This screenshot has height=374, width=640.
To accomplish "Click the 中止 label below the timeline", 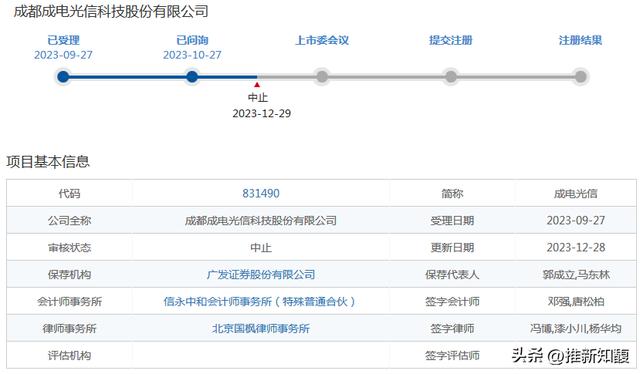I will pyautogui.click(x=258, y=98).
